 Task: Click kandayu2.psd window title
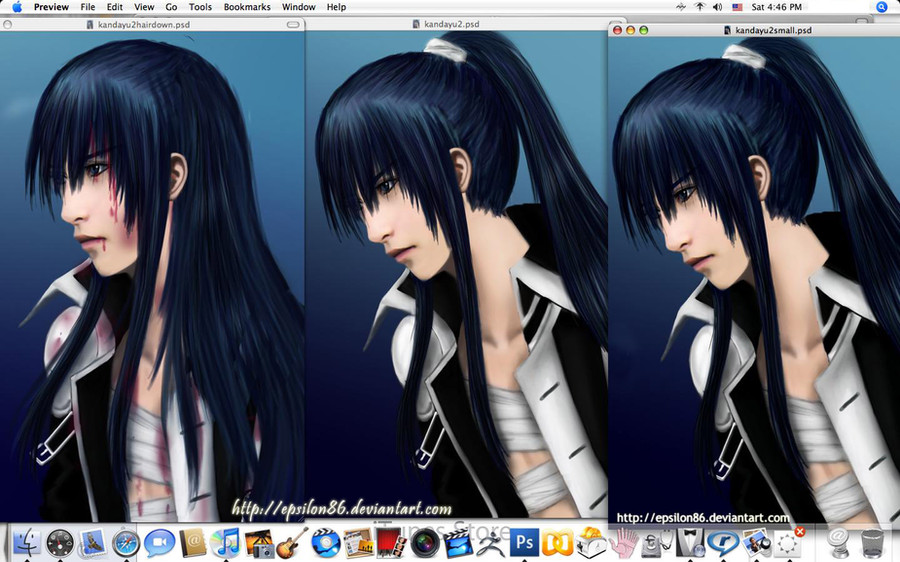click(x=452, y=24)
